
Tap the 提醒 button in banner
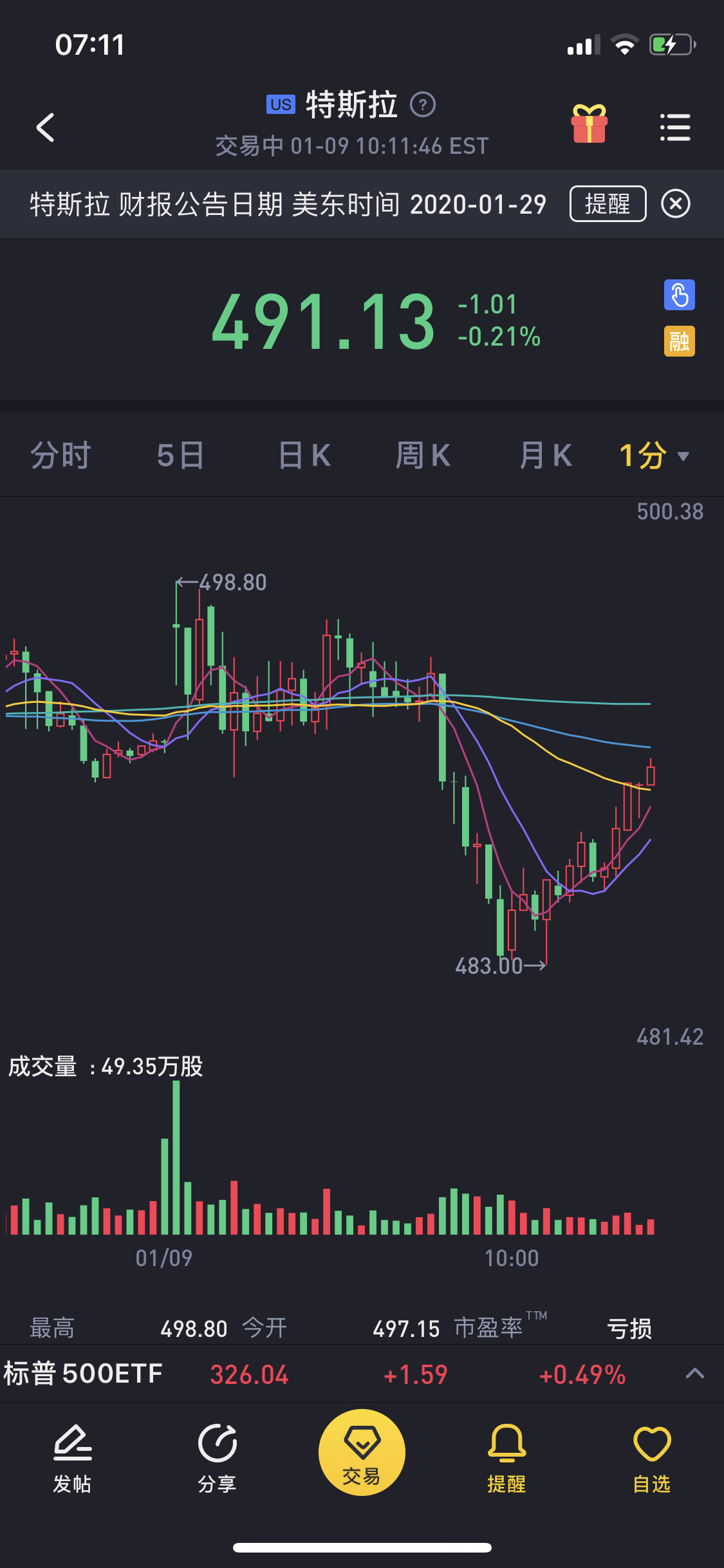point(608,204)
